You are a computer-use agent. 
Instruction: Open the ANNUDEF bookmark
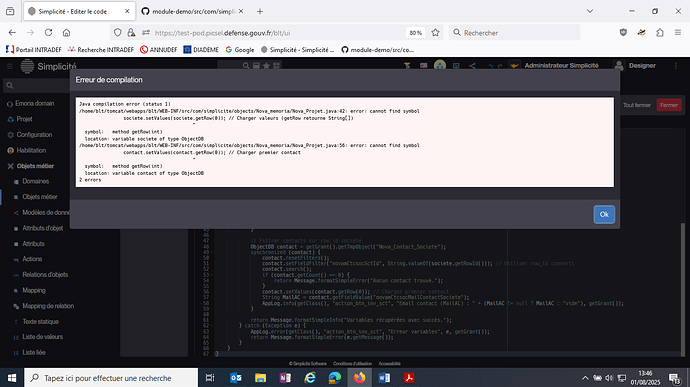pos(158,50)
